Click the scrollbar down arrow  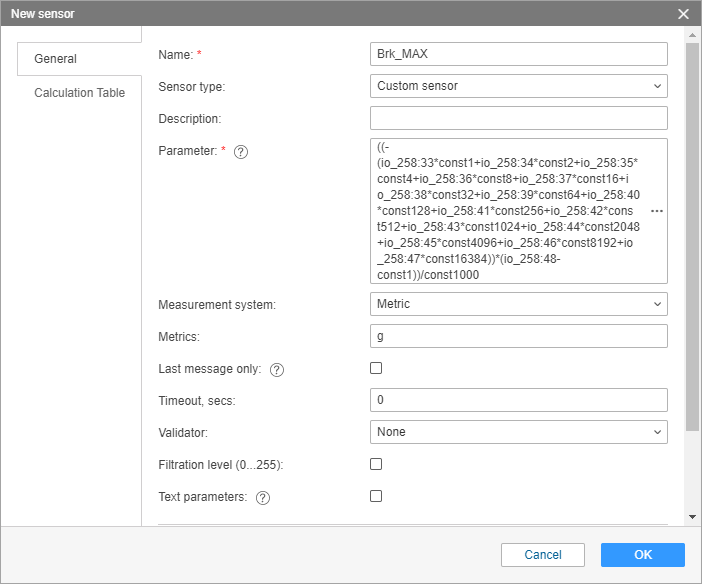(692, 517)
